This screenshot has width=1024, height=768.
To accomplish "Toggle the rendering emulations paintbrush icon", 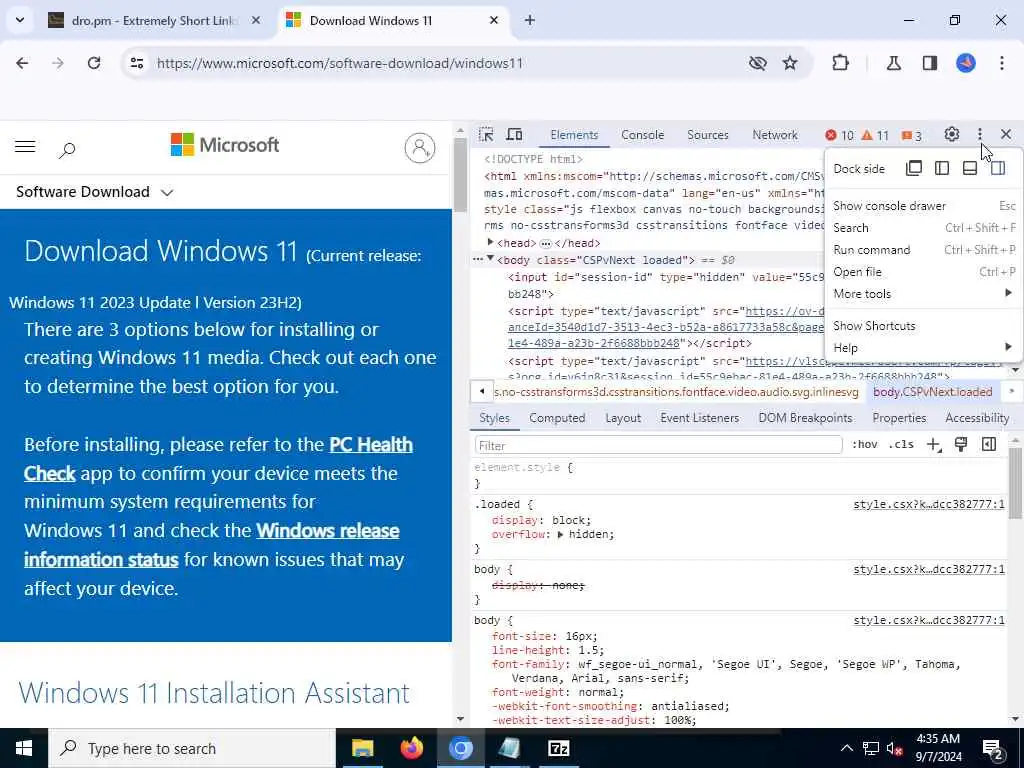I will 961,445.
